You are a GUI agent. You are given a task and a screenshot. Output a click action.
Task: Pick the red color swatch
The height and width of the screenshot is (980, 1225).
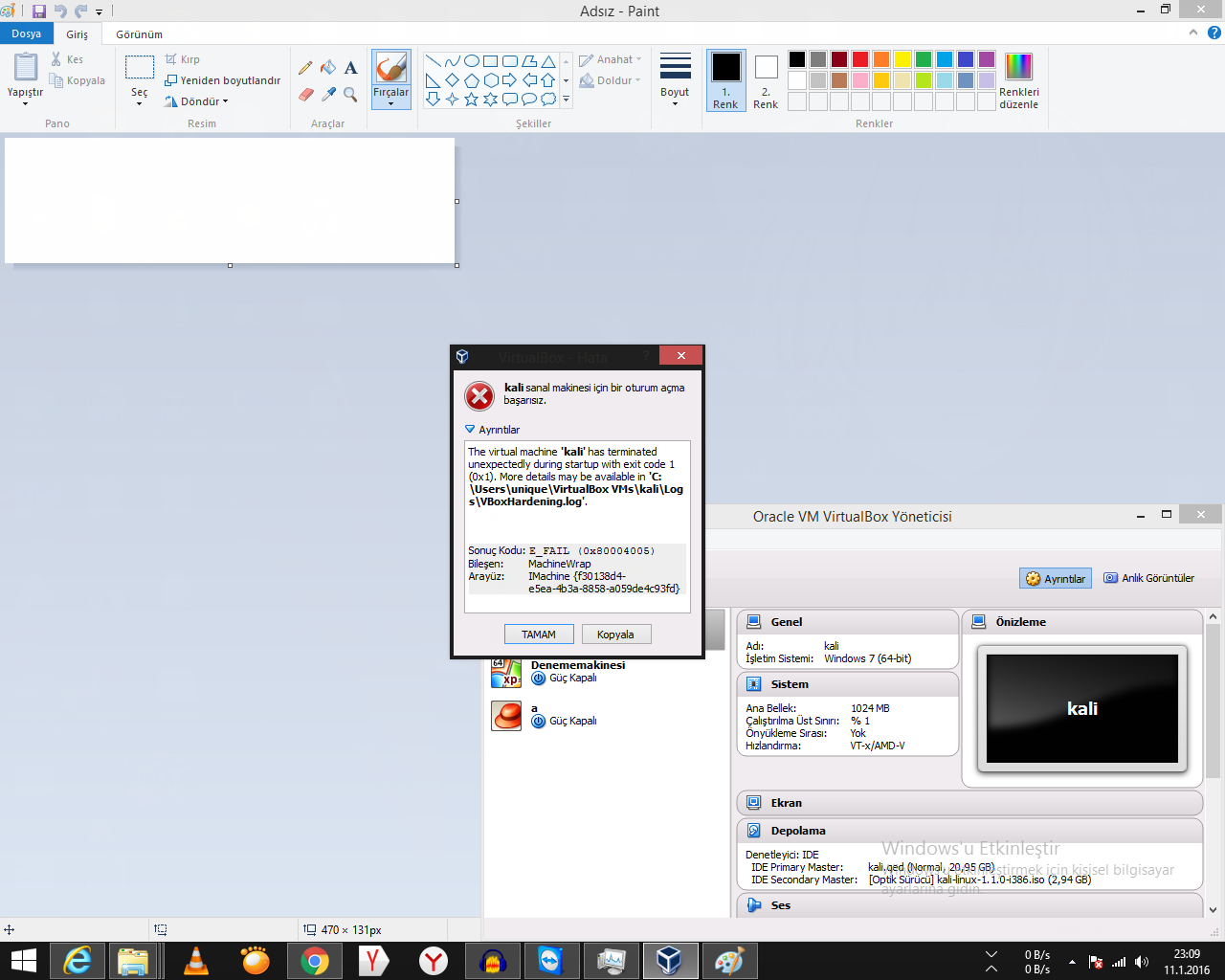coord(860,59)
